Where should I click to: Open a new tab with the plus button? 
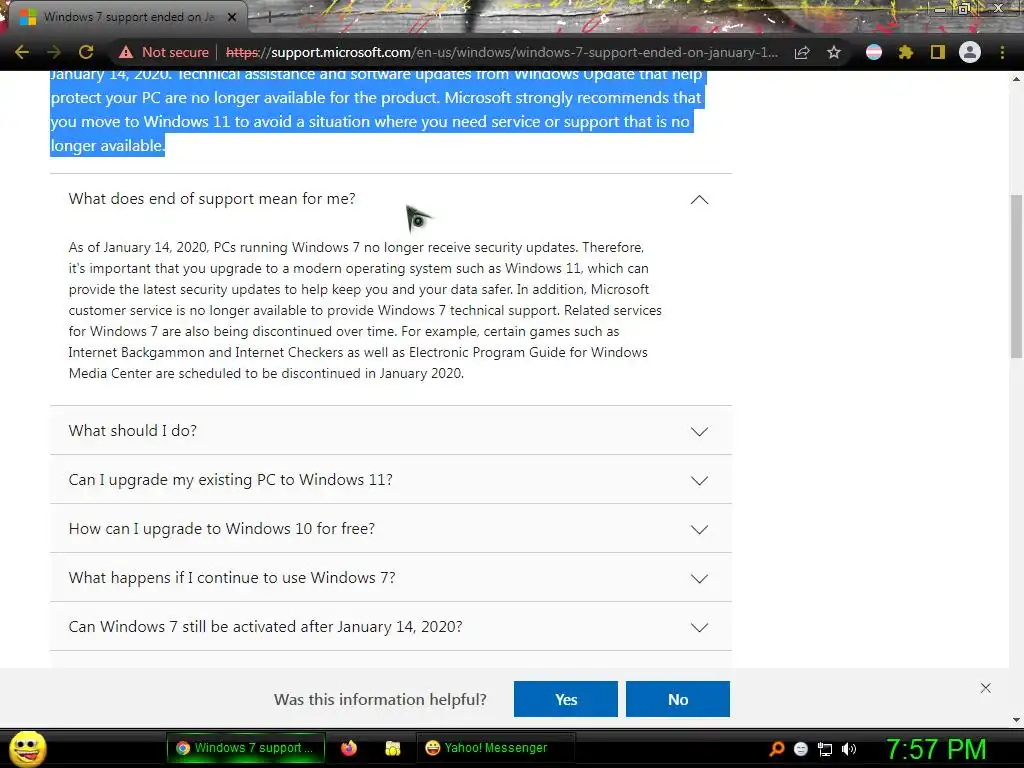click(269, 18)
